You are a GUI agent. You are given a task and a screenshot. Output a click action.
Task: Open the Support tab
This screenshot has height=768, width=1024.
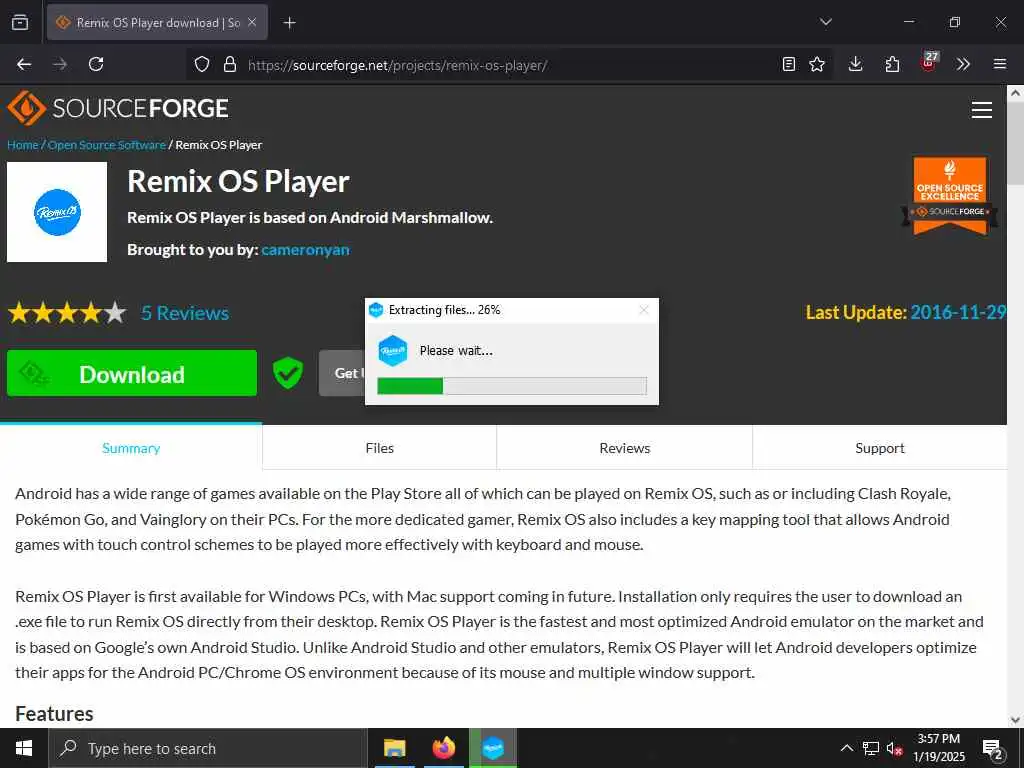point(880,448)
